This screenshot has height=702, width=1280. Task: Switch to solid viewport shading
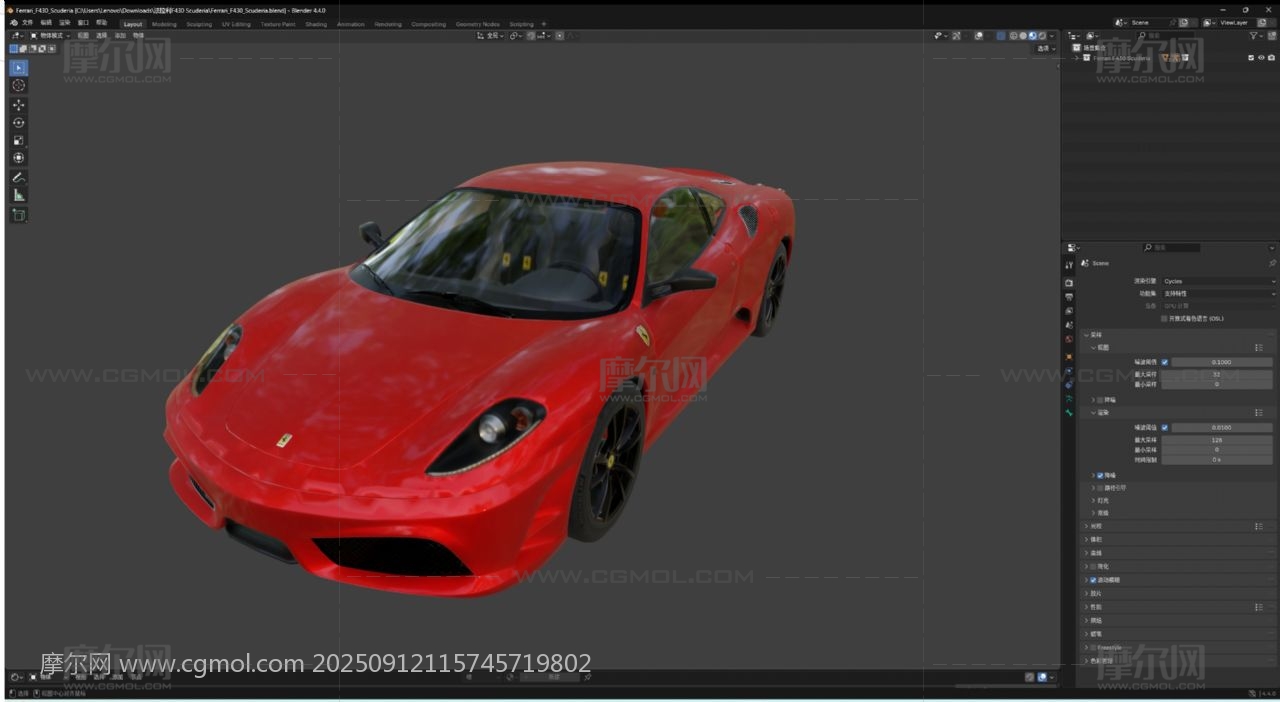pos(1023,36)
